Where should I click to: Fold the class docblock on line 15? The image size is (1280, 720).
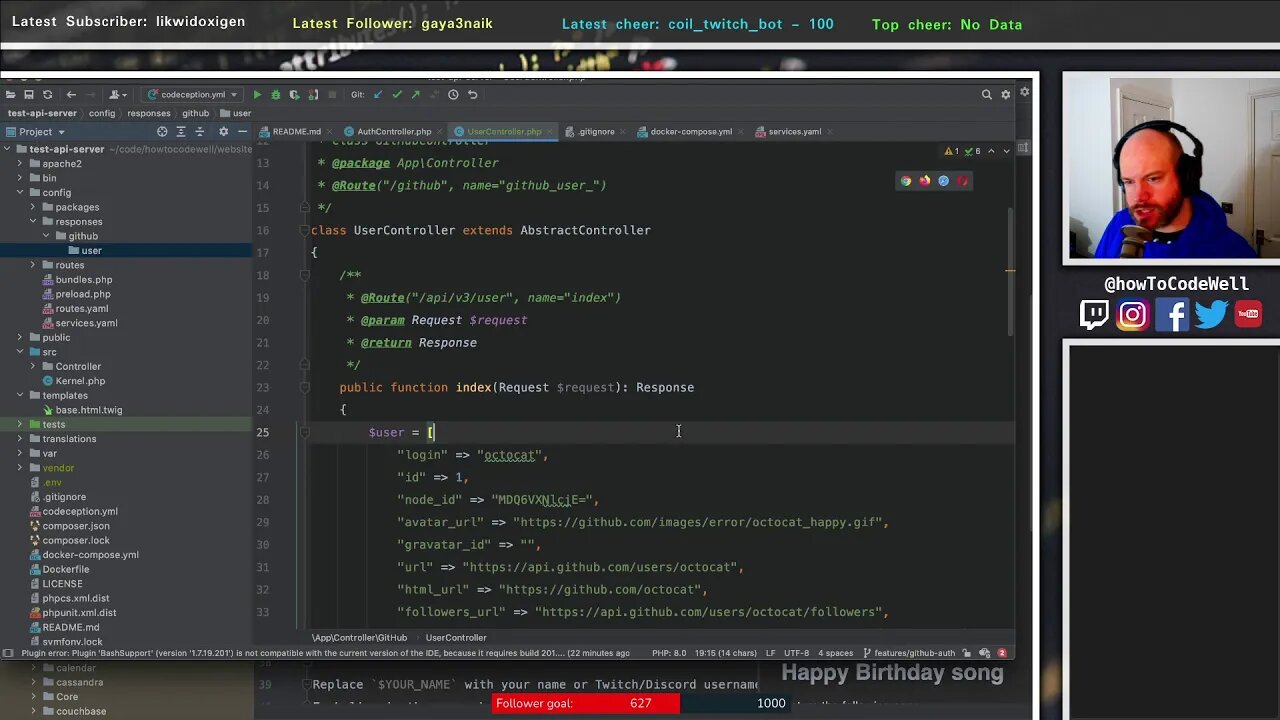coord(305,208)
